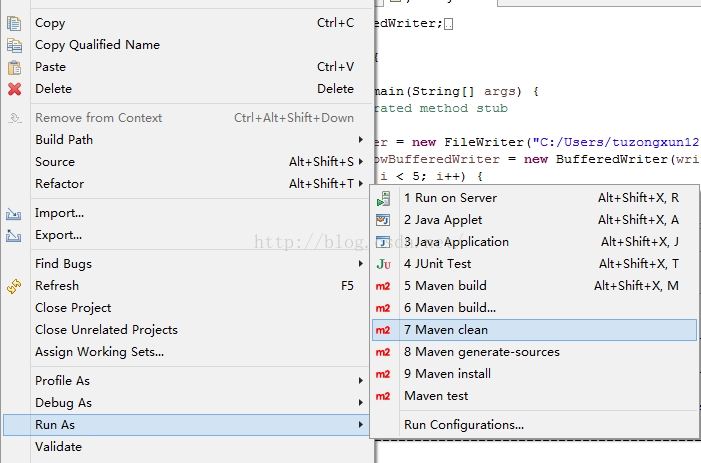Click the yellow Refresh arrows icon

click(x=14, y=286)
